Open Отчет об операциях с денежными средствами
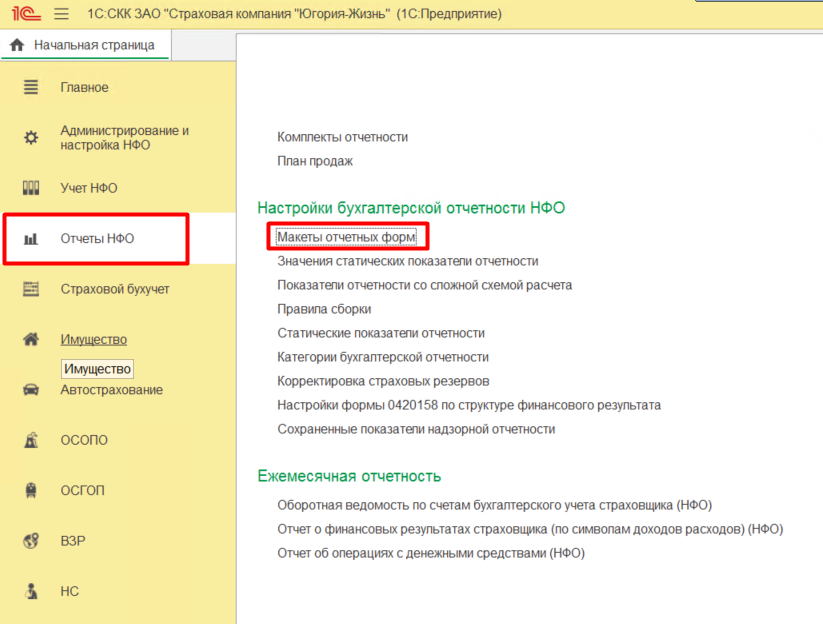823x624 pixels. pyautogui.click(x=430, y=553)
